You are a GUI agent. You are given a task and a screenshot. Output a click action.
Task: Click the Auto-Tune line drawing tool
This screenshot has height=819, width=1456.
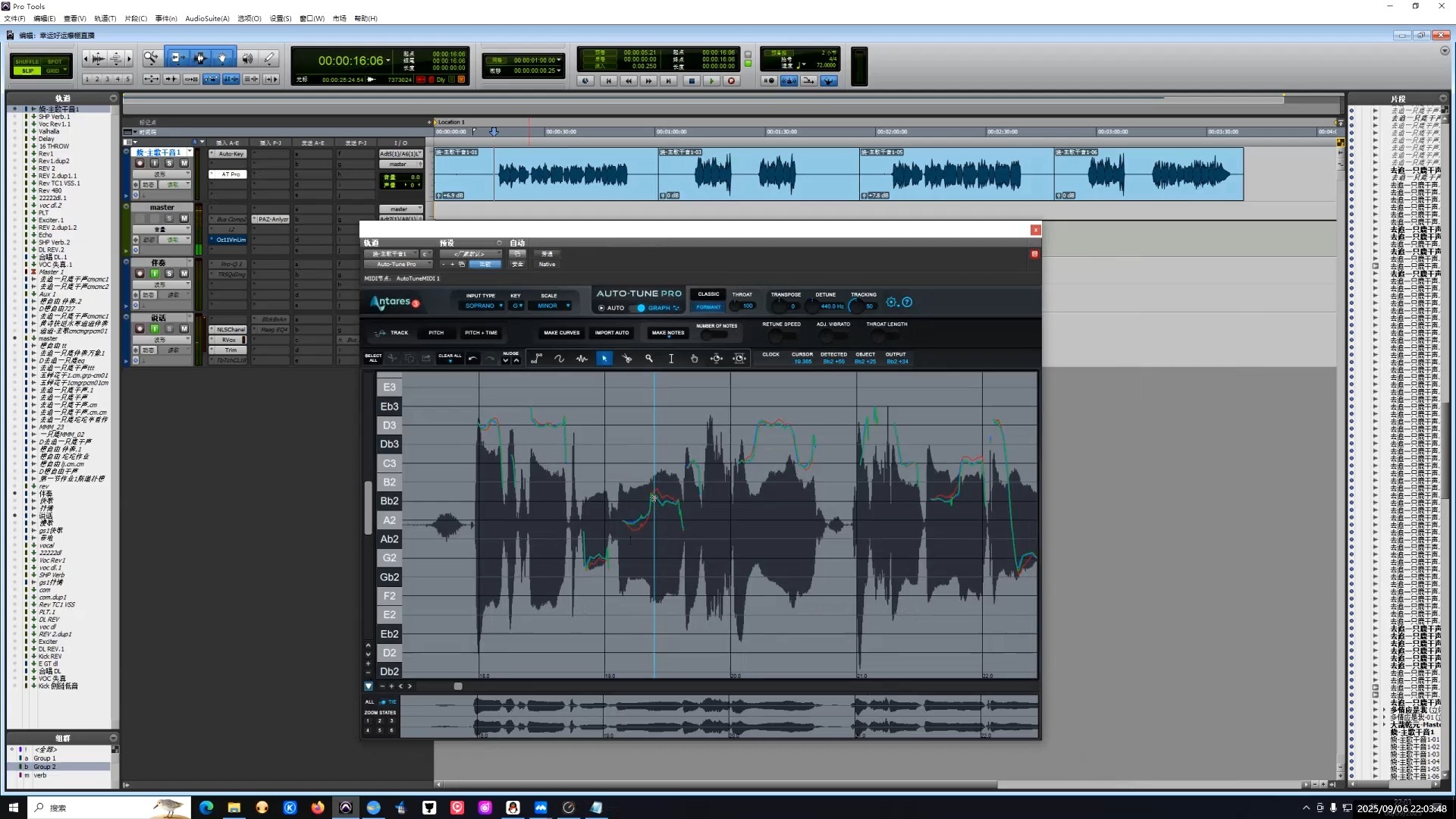click(537, 359)
